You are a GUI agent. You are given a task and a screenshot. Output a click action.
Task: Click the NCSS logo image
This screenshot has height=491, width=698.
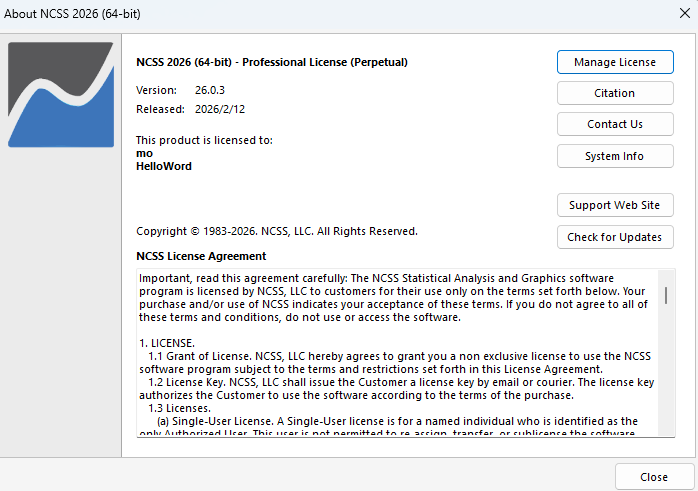click(x=61, y=94)
